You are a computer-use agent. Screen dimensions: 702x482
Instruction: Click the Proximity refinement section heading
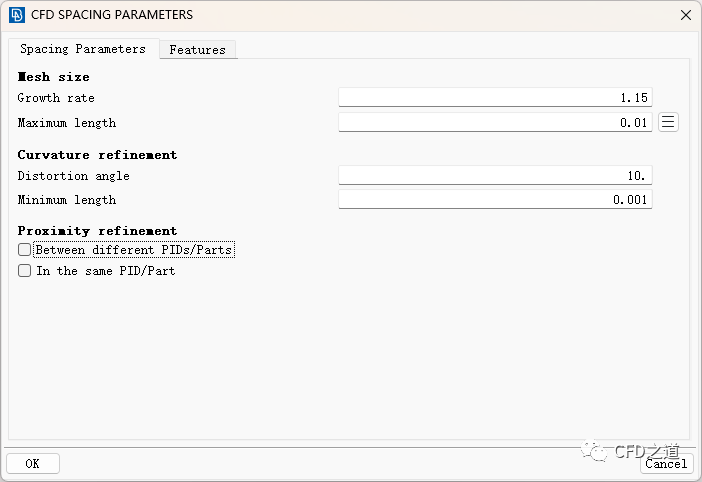click(x=97, y=231)
